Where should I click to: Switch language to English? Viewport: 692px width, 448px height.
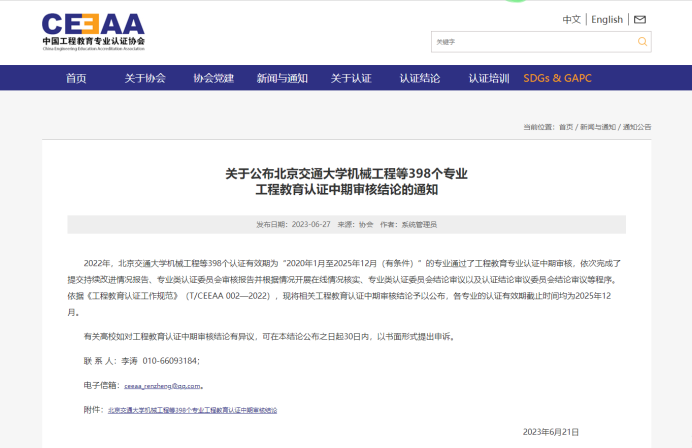[607, 19]
